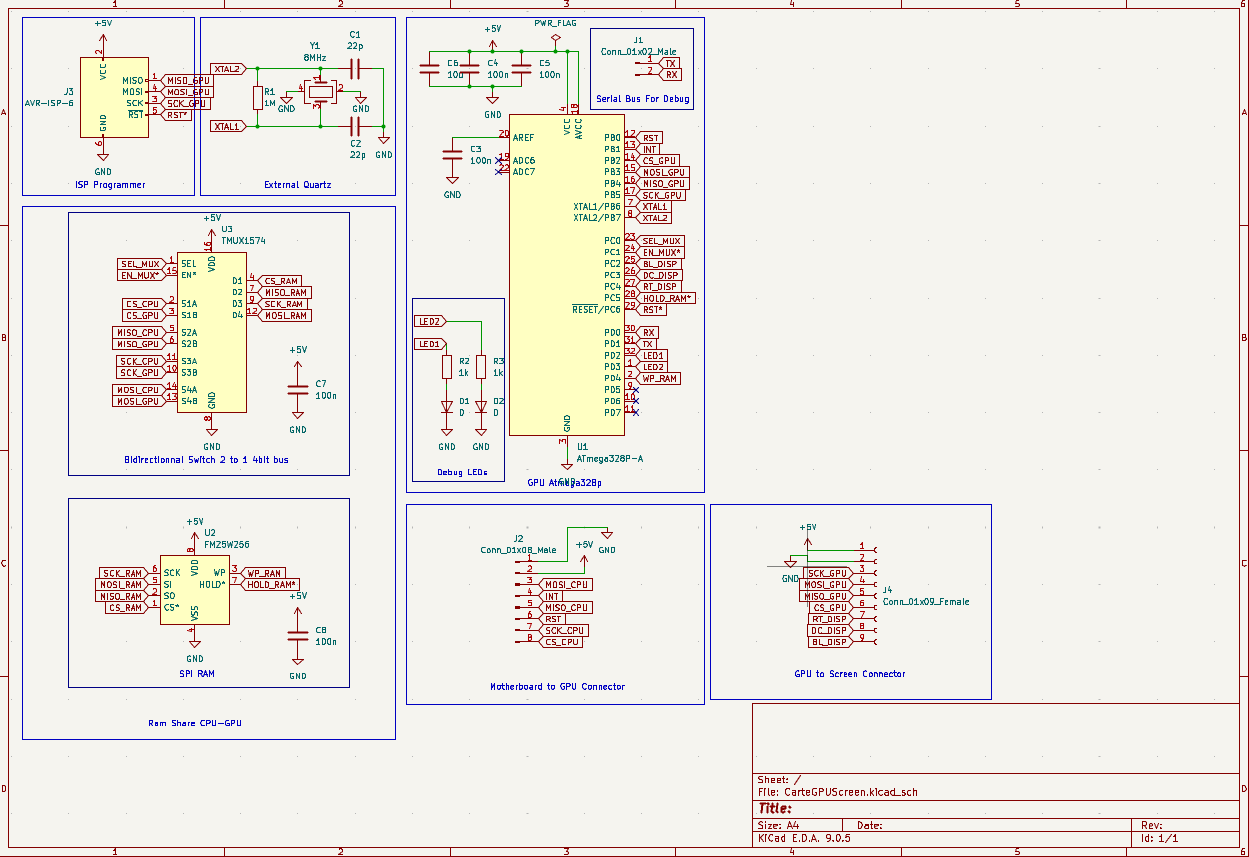Click the PWR_FLAG power symbol

pyautogui.click(x=556, y=39)
